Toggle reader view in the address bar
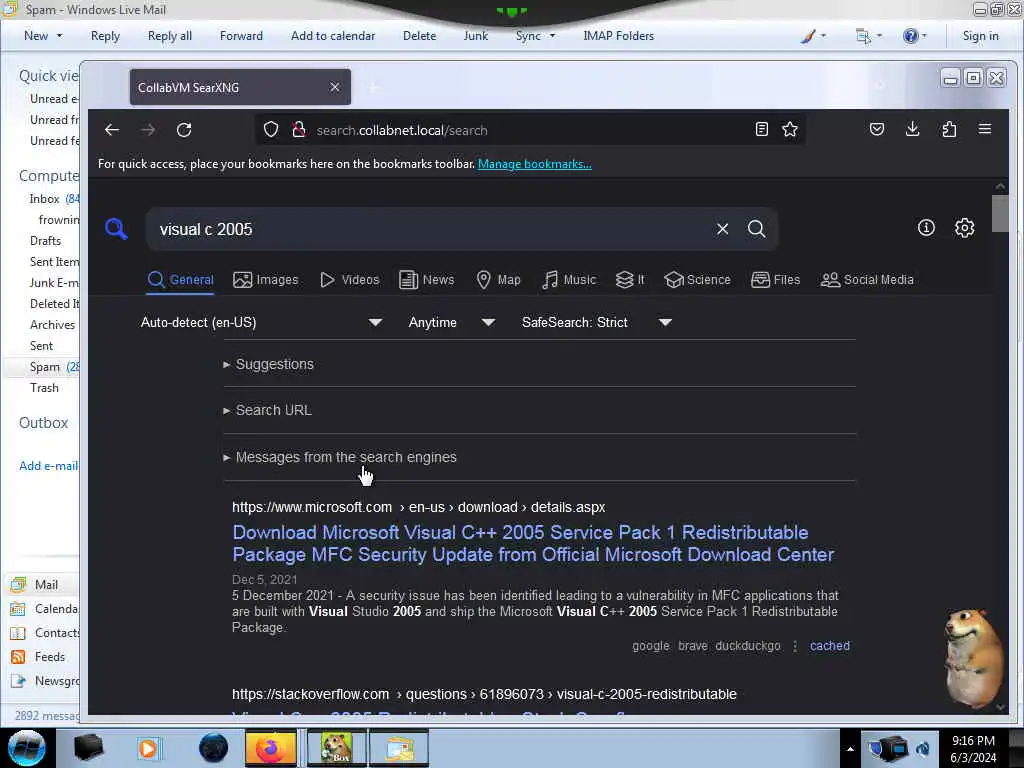The height and width of the screenshot is (768, 1024). point(761,129)
